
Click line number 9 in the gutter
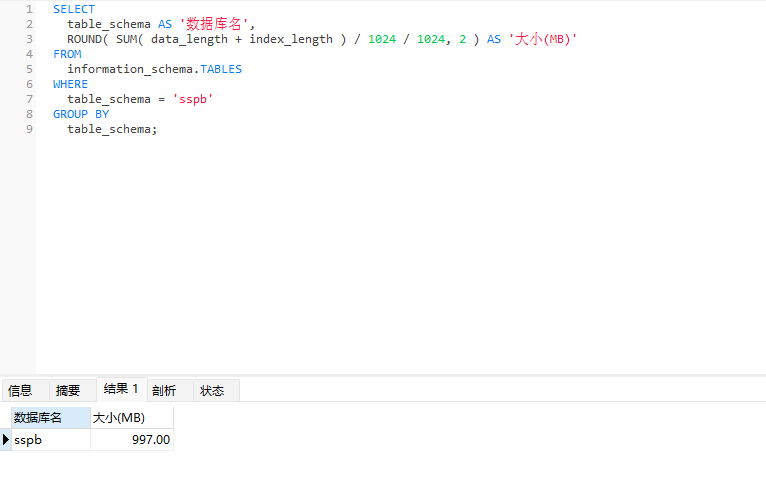tap(29, 129)
